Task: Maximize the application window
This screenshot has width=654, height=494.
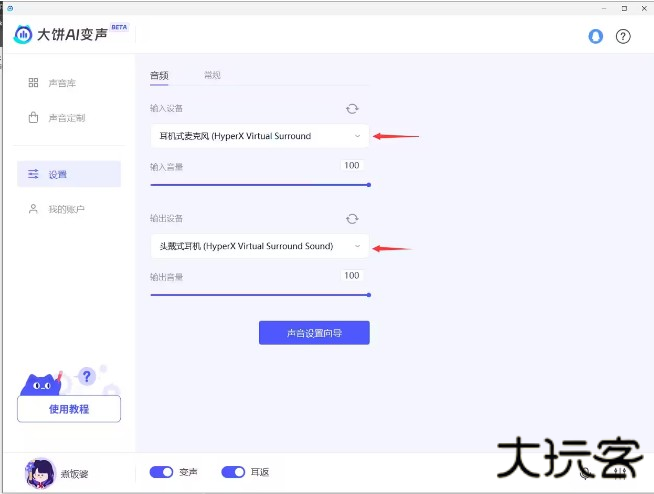Action: pyautogui.click(x=624, y=8)
